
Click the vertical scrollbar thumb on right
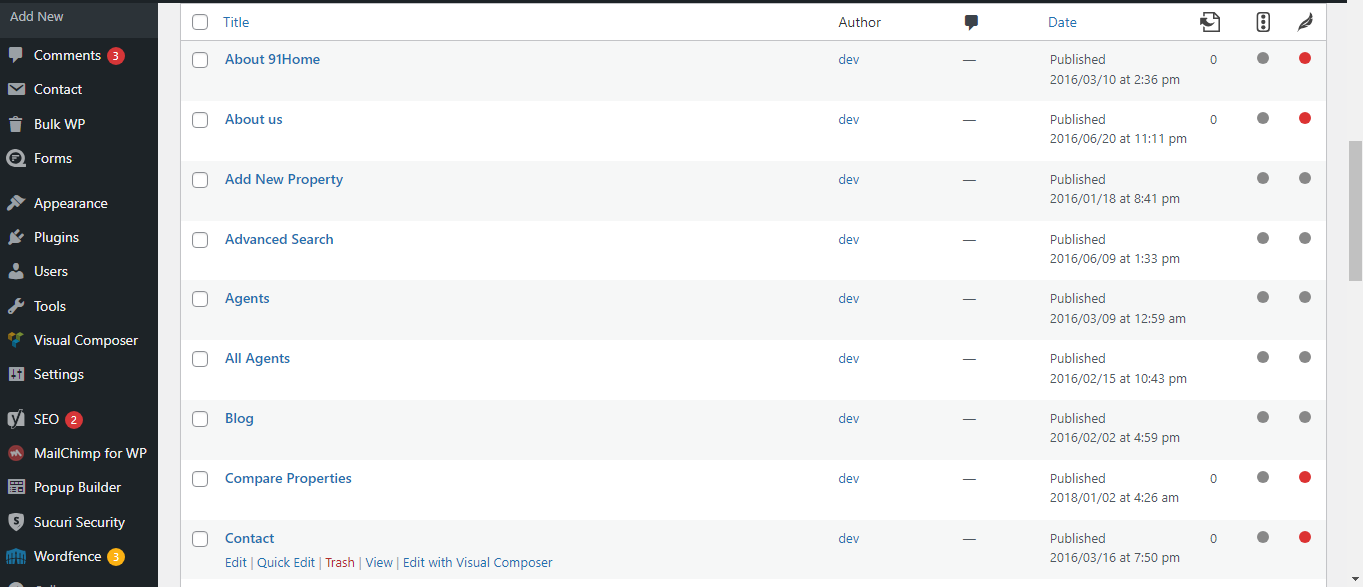click(1355, 210)
